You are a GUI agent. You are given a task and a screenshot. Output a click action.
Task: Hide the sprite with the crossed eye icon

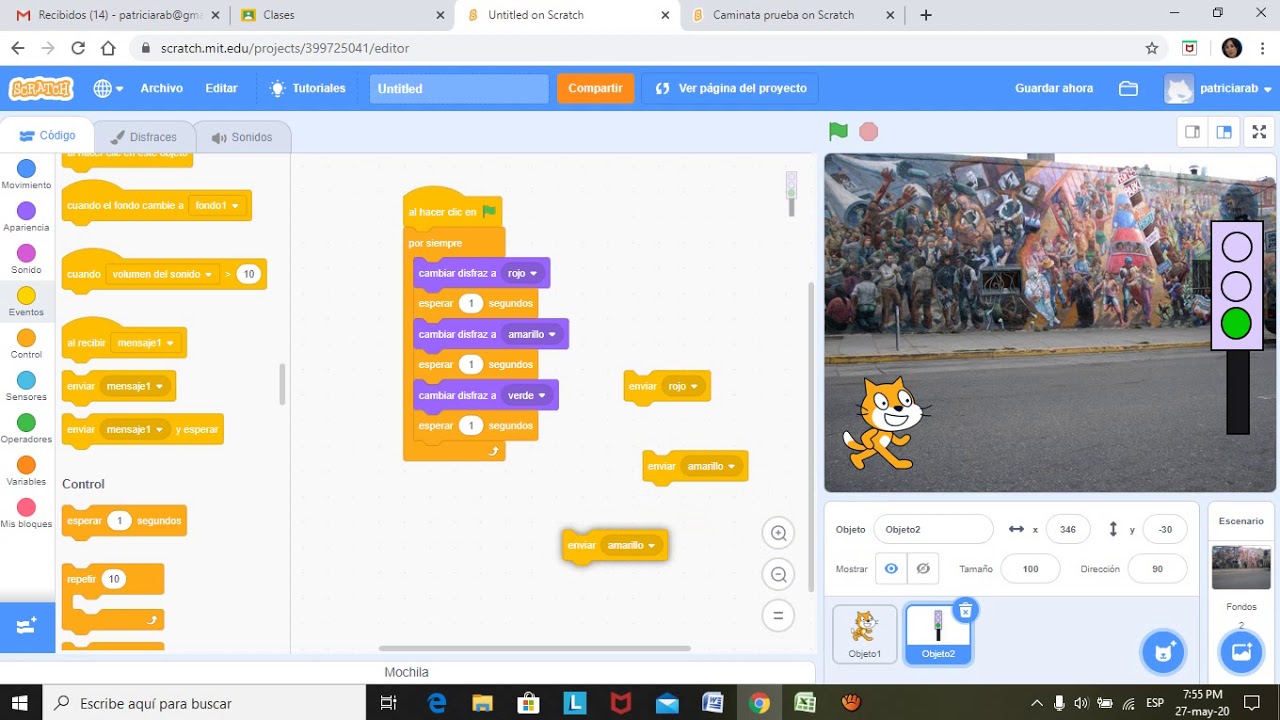point(923,569)
